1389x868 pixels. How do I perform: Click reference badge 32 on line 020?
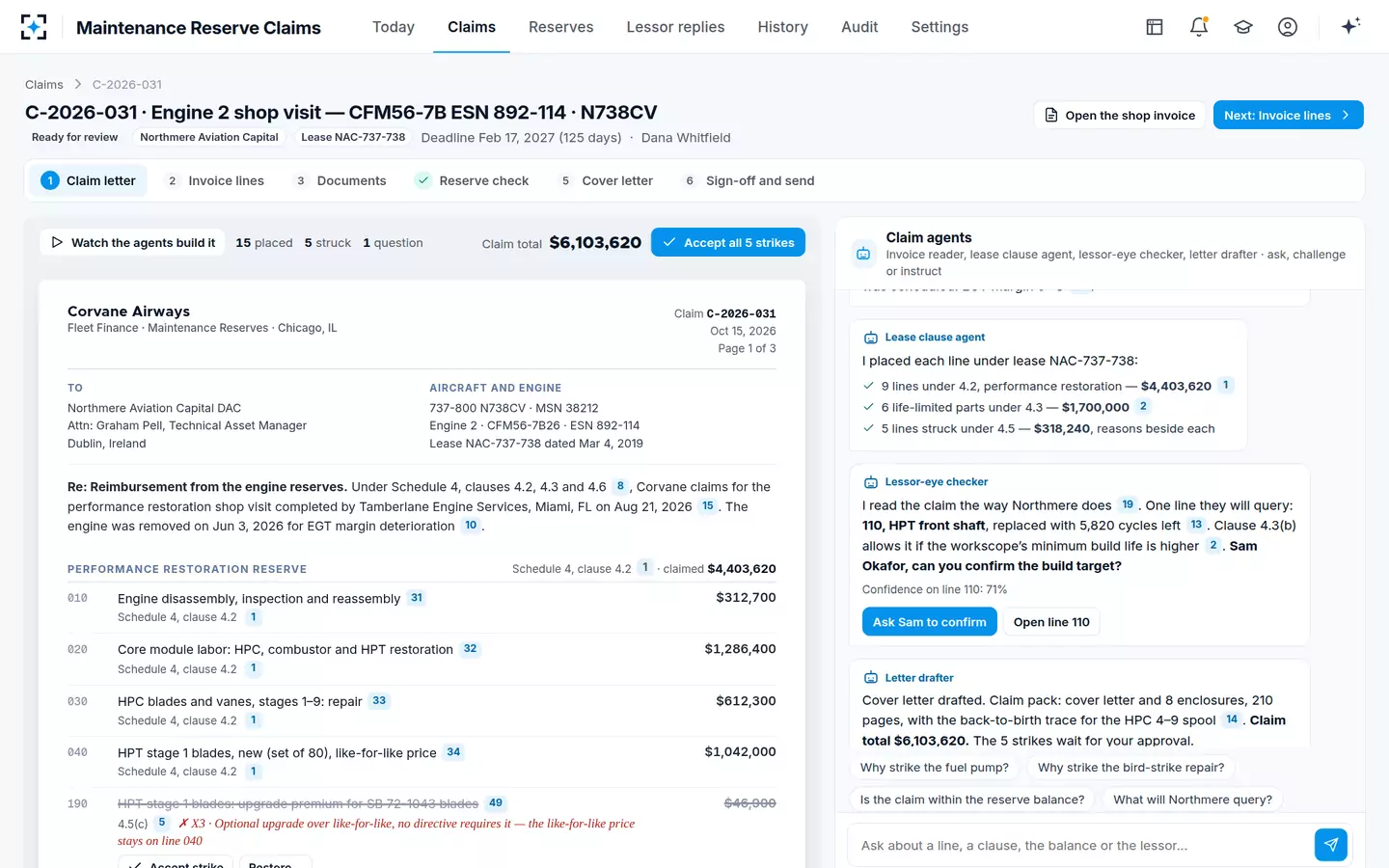[471, 649]
